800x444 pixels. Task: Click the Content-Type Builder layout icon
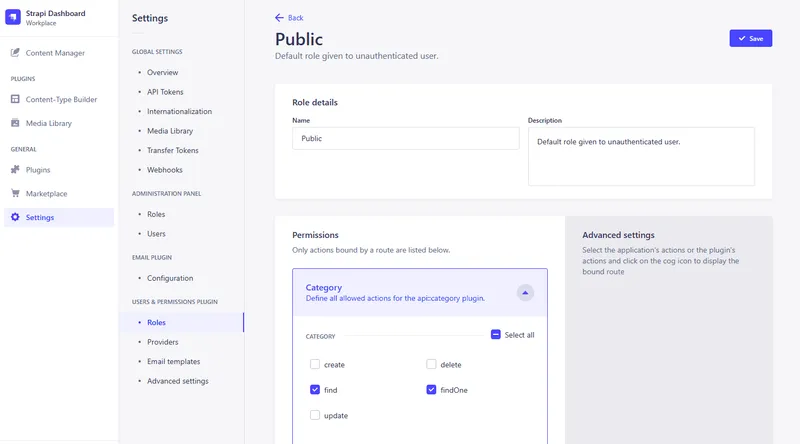click(x=15, y=99)
